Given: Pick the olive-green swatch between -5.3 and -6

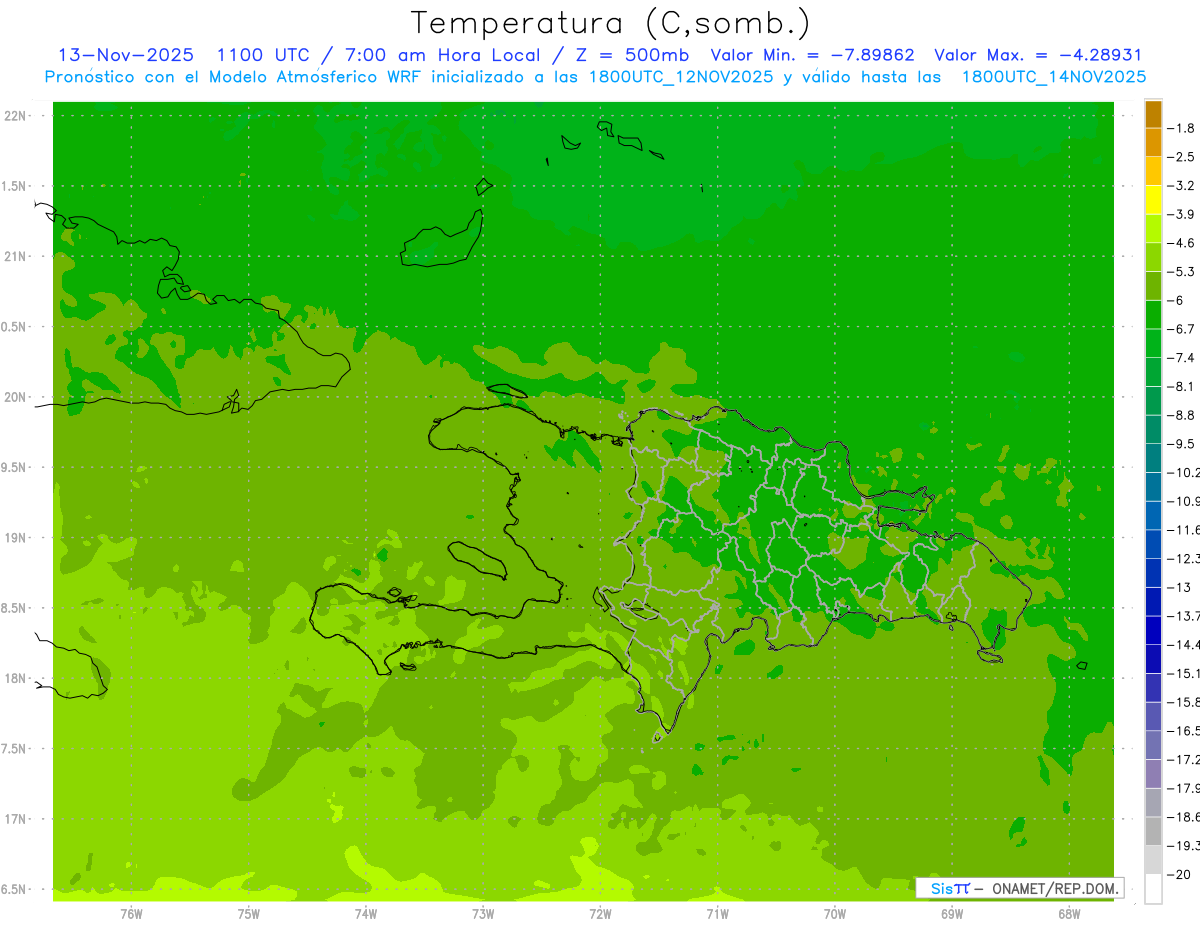Looking at the screenshot, I should tap(1153, 286).
